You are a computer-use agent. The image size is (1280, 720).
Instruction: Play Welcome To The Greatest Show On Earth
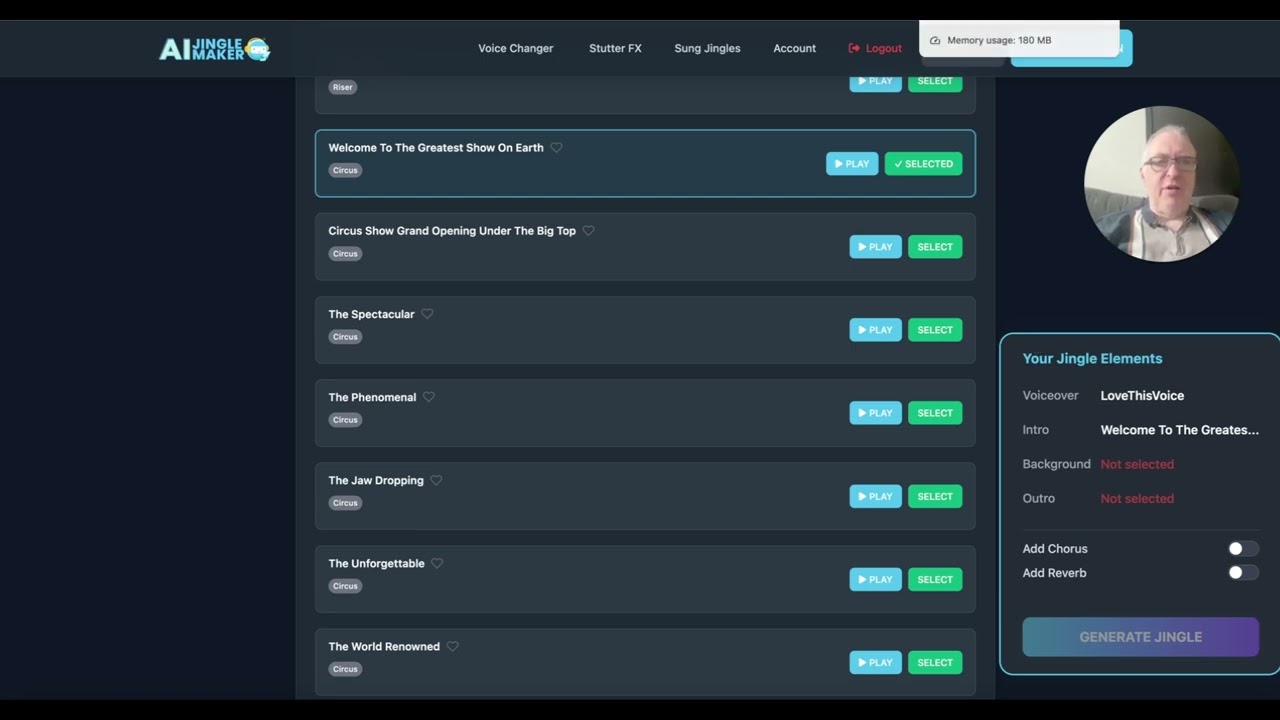[852, 164]
